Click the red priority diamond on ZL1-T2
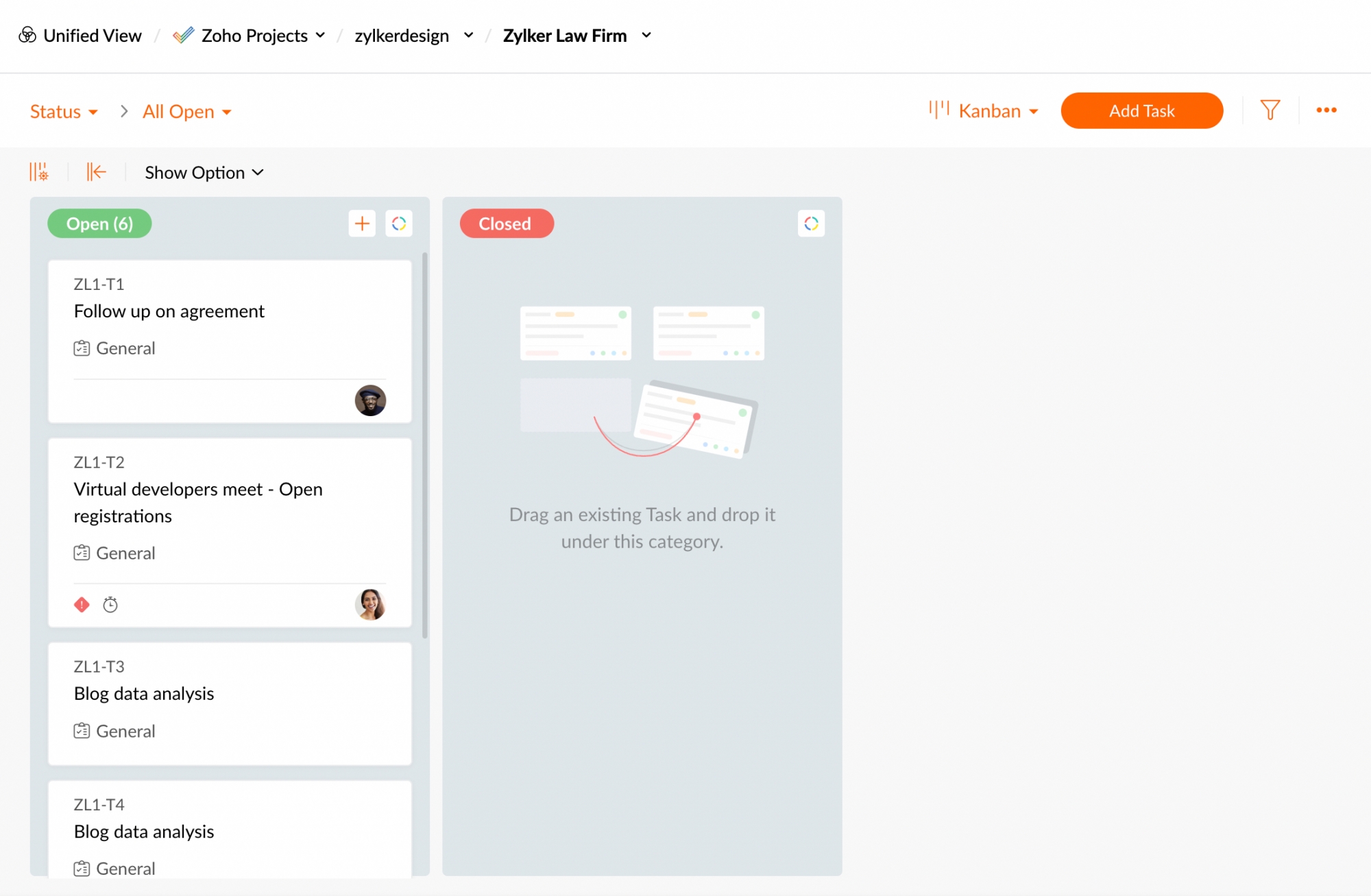This screenshot has height=896, width=1371. (x=82, y=605)
